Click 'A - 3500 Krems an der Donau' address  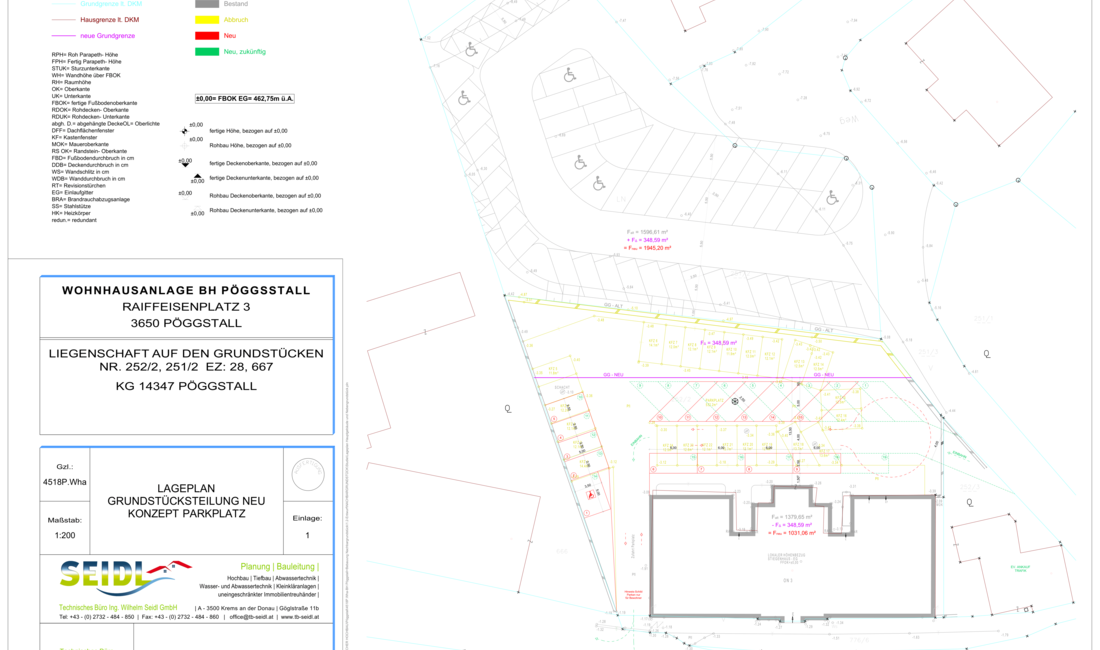tap(234, 608)
